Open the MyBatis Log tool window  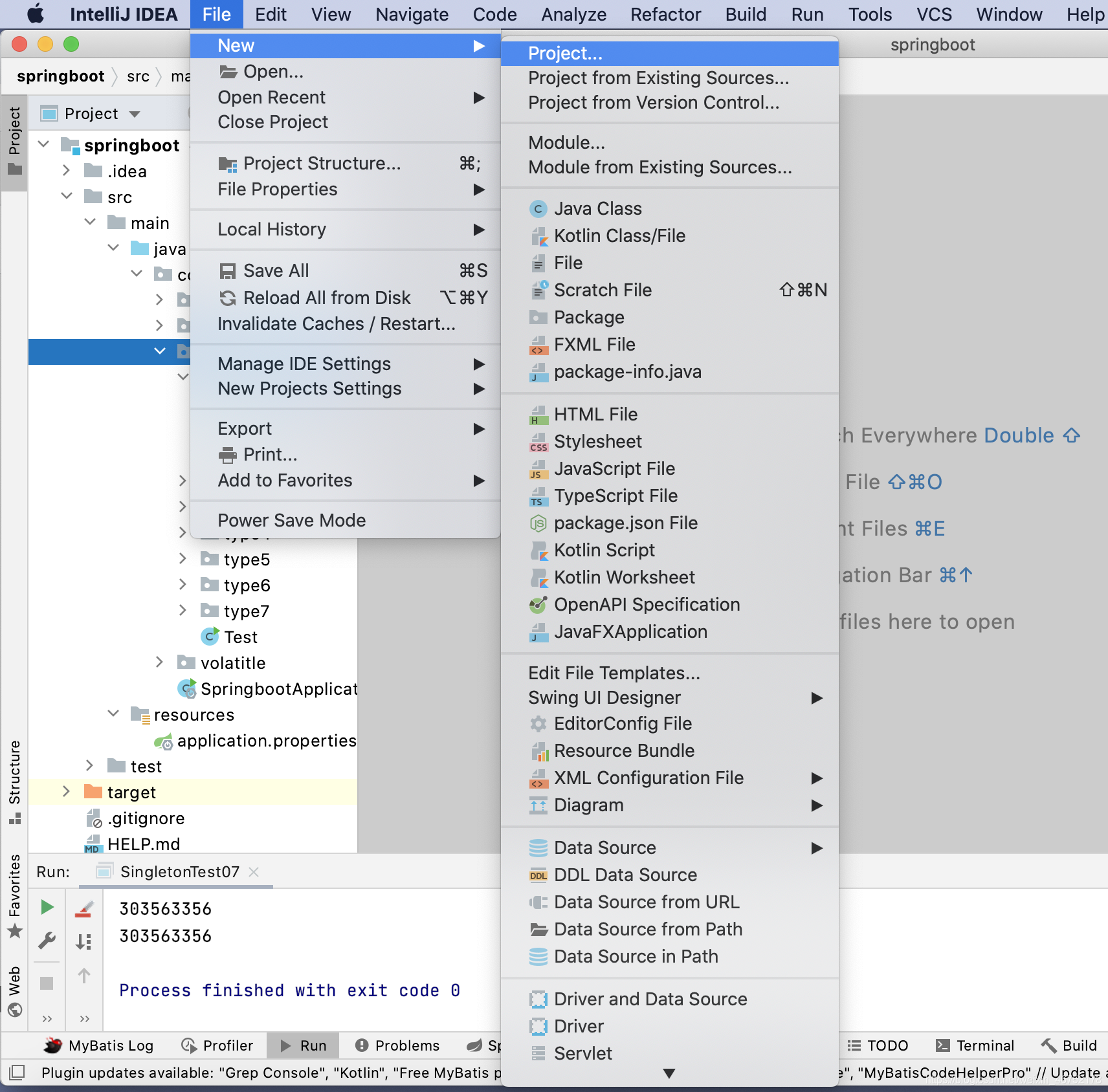[x=98, y=1045]
